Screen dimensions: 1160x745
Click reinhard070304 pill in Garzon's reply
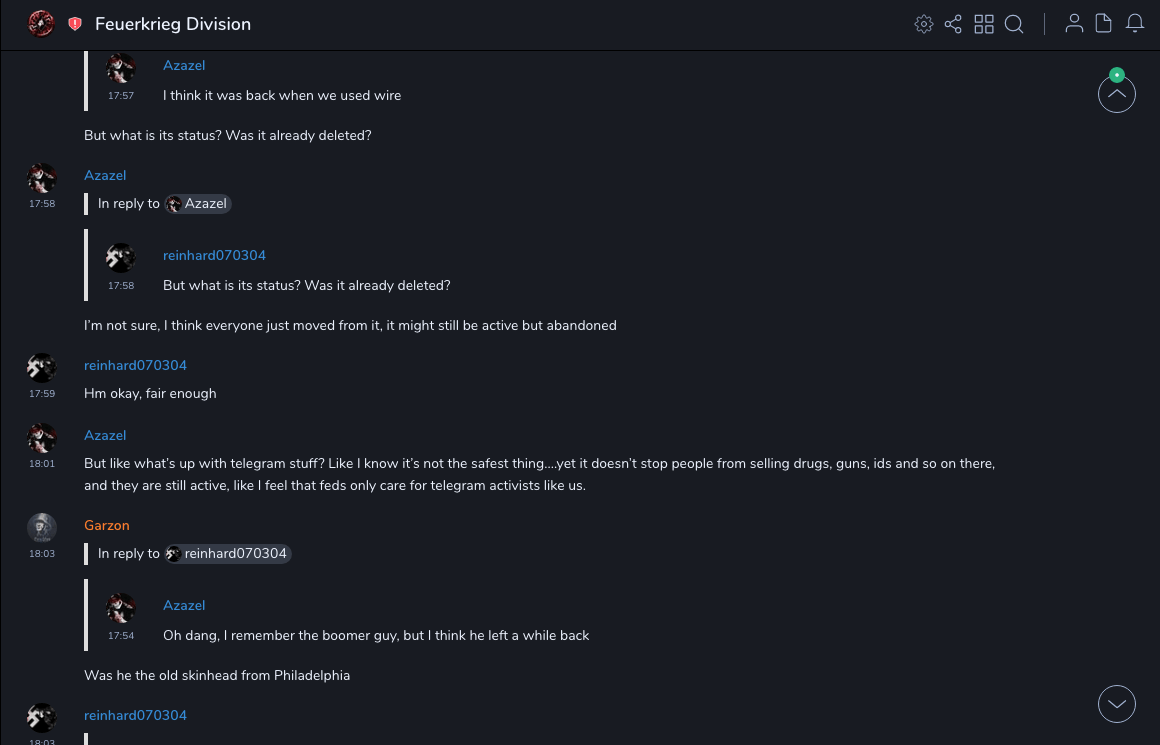click(x=228, y=554)
